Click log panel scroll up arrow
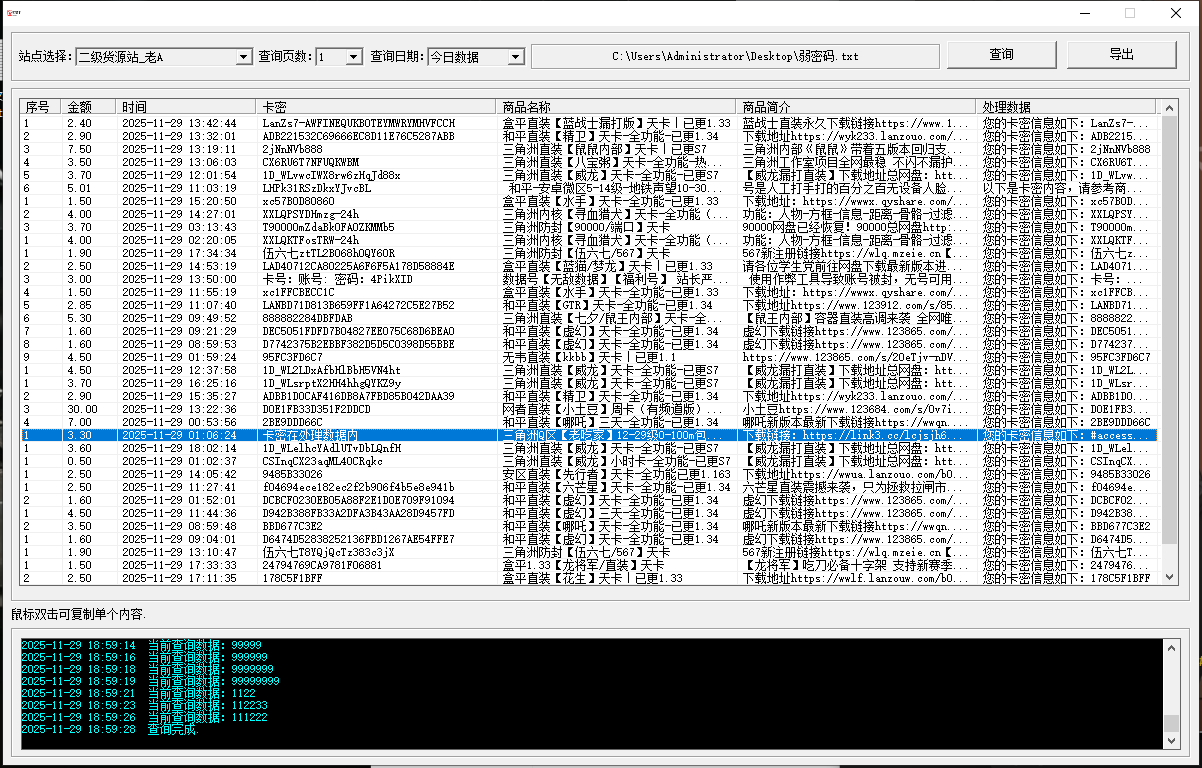The width and height of the screenshot is (1202, 768). pyautogui.click(x=1172, y=647)
